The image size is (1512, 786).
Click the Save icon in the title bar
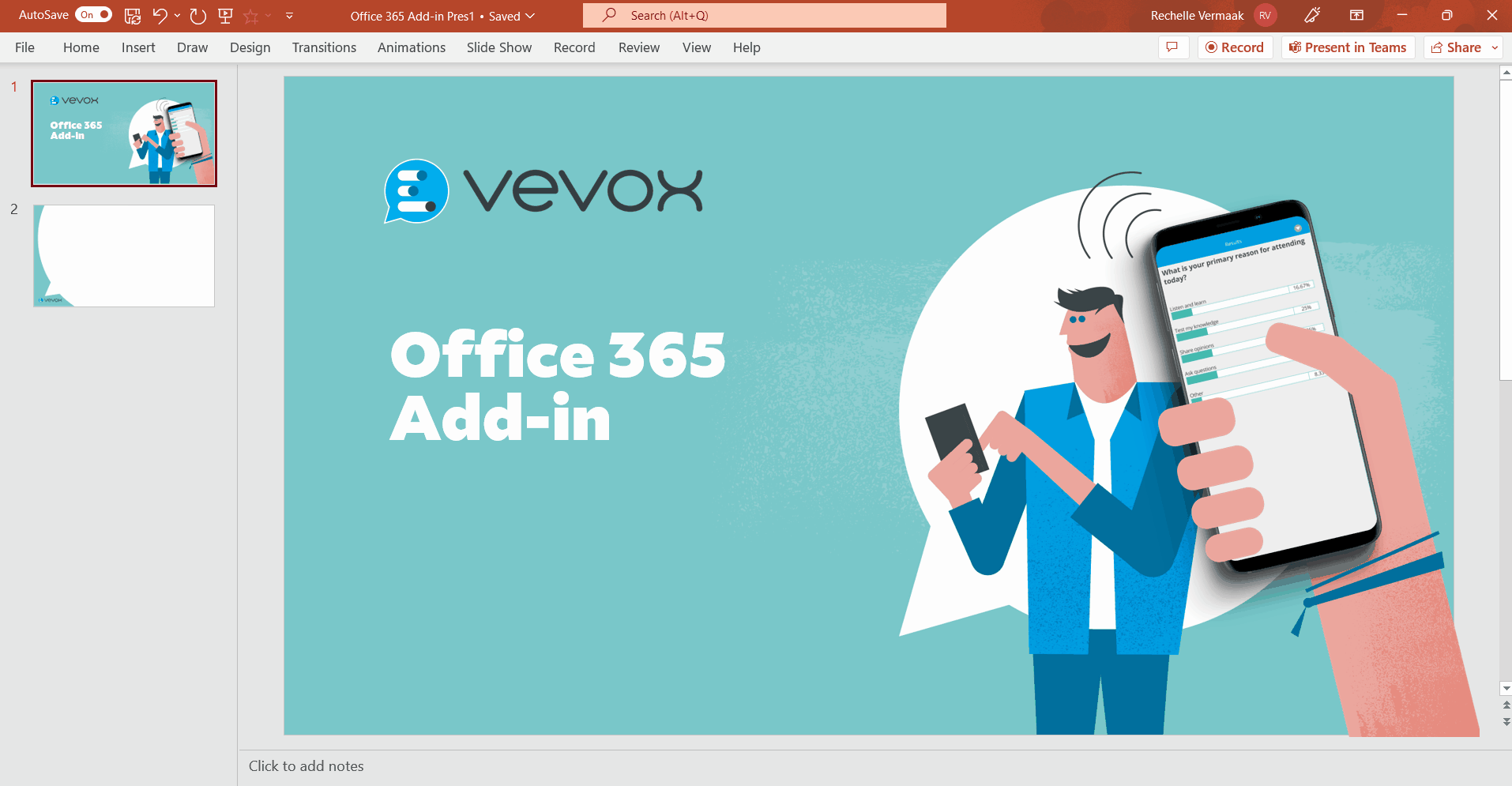click(133, 16)
